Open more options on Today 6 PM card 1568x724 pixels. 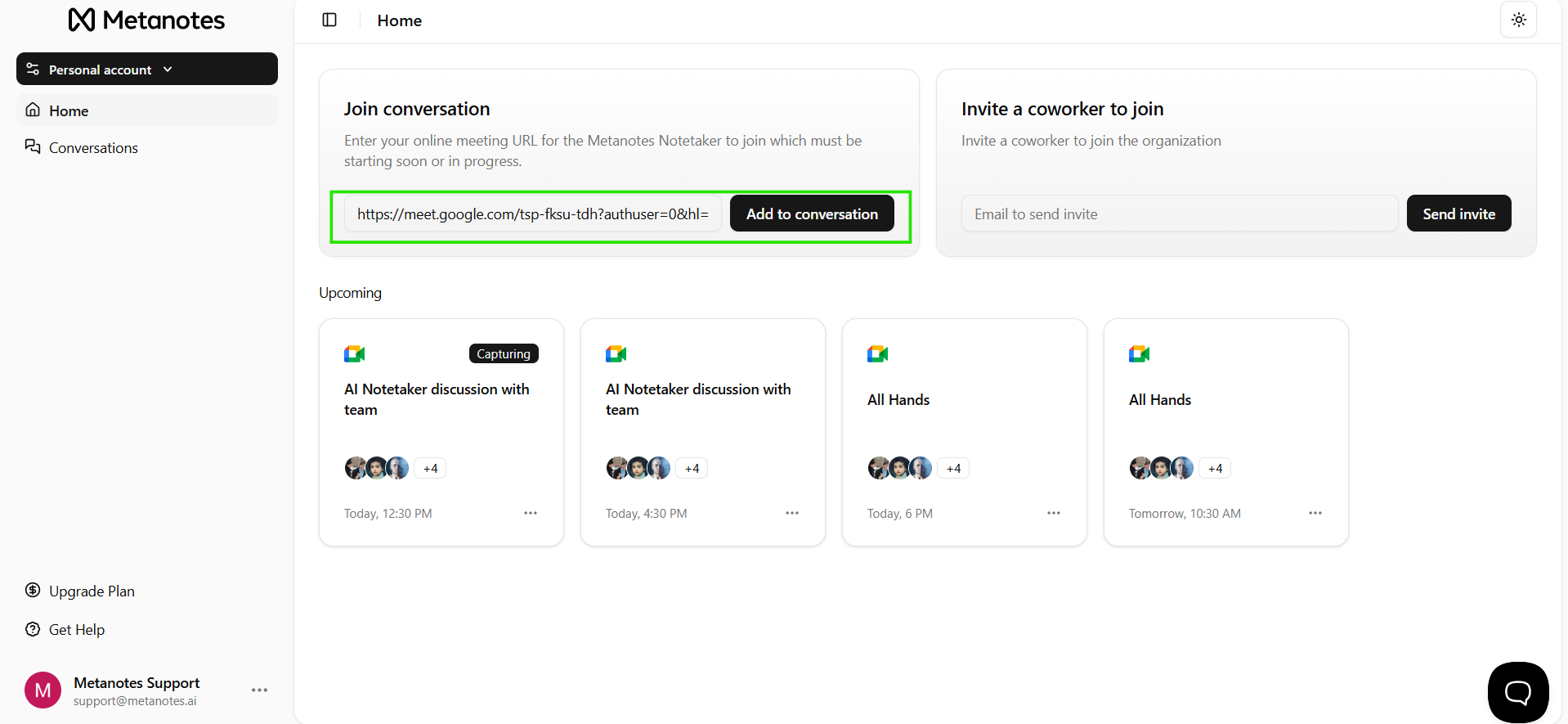[x=1054, y=513]
